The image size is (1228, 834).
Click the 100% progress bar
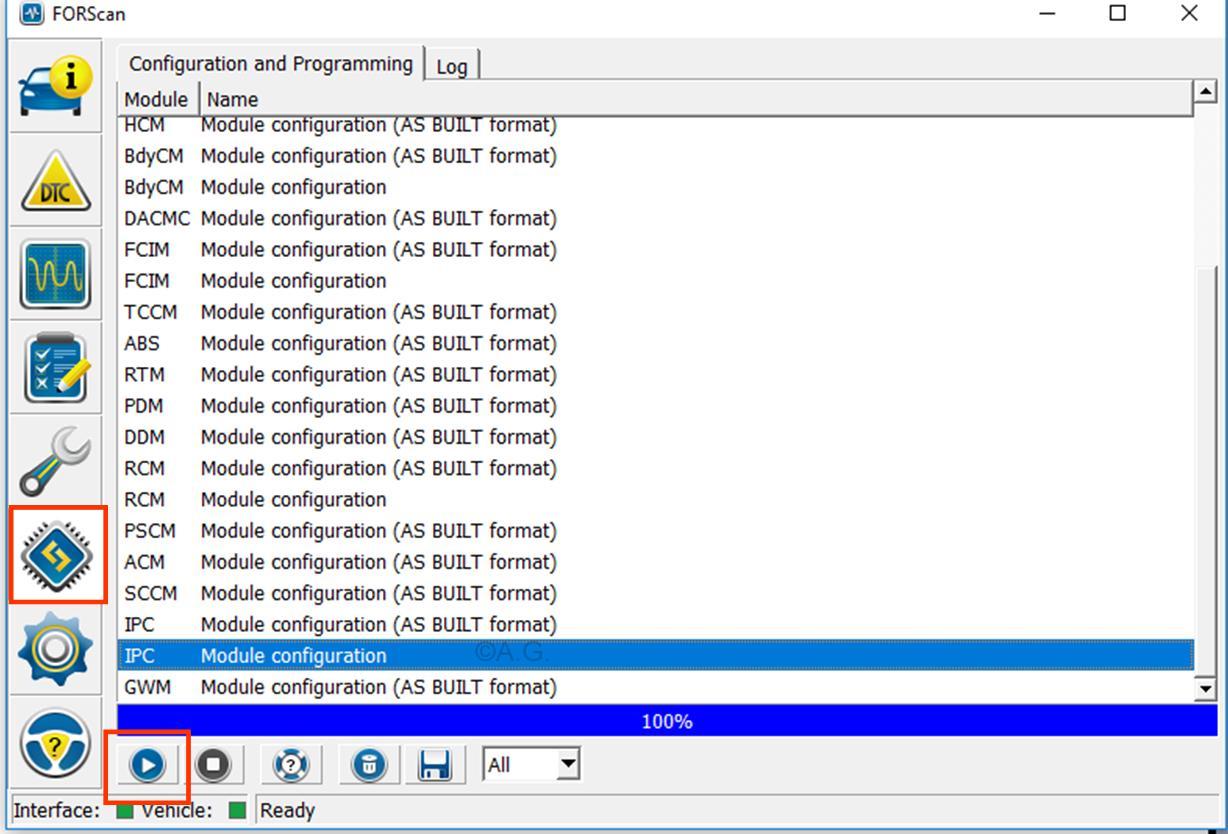pyautogui.click(x=667, y=721)
